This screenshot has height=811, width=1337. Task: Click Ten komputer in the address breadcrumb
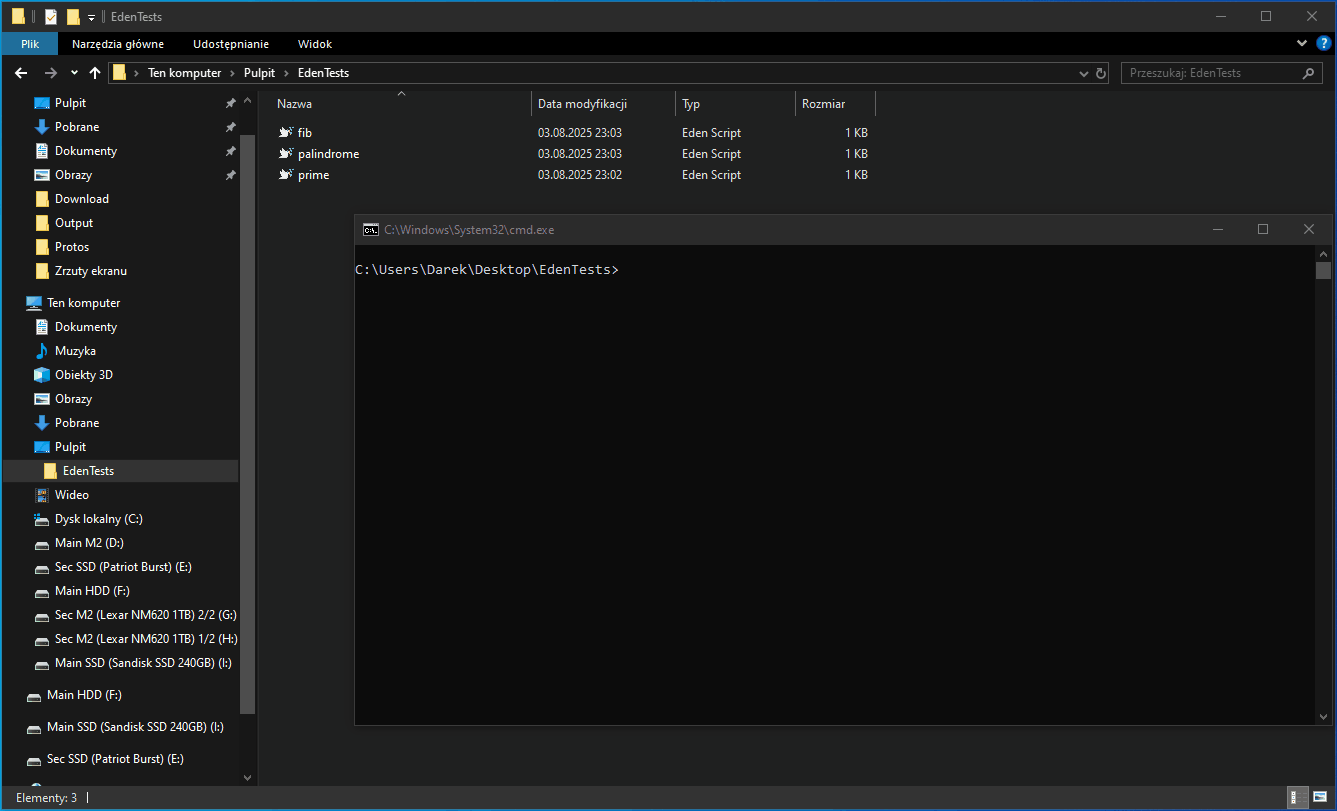(184, 73)
